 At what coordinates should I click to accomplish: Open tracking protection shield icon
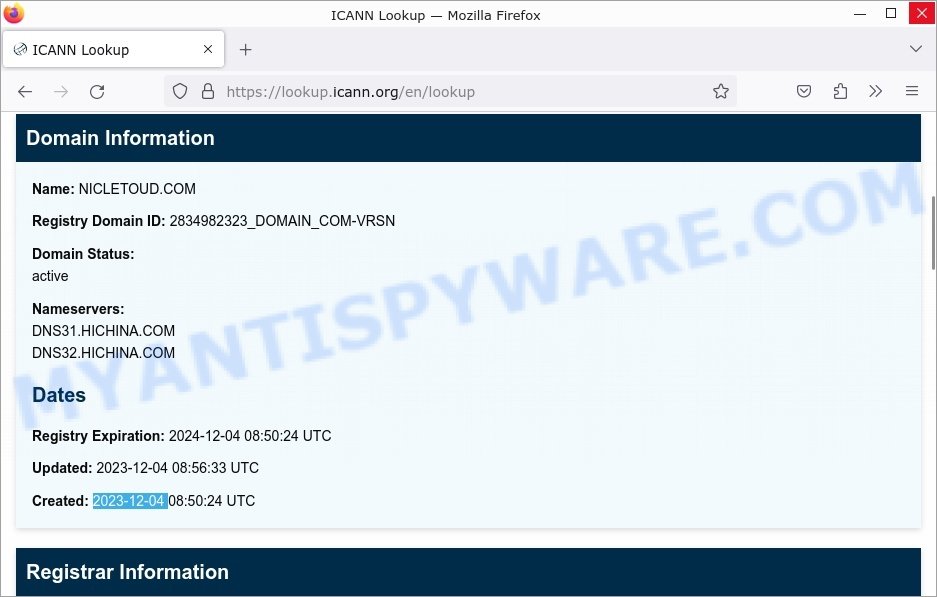click(180, 91)
